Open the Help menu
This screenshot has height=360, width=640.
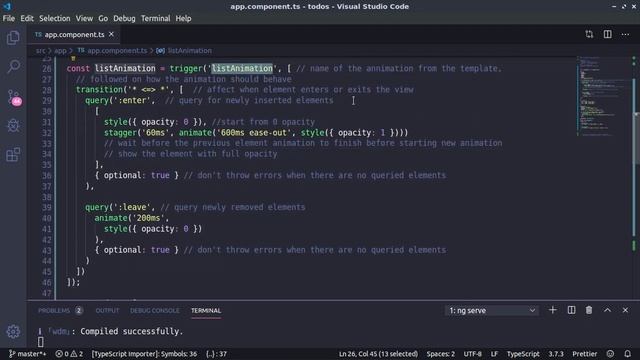pyautogui.click(x=183, y=18)
